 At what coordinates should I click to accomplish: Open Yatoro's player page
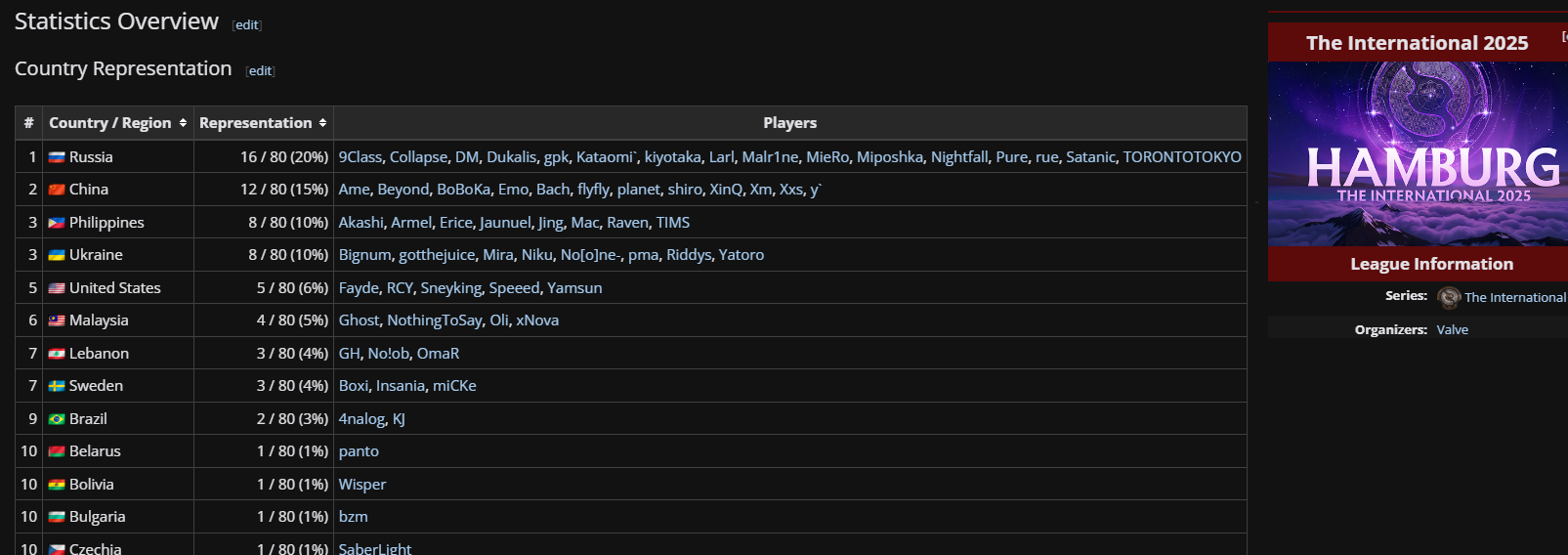coord(742,255)
